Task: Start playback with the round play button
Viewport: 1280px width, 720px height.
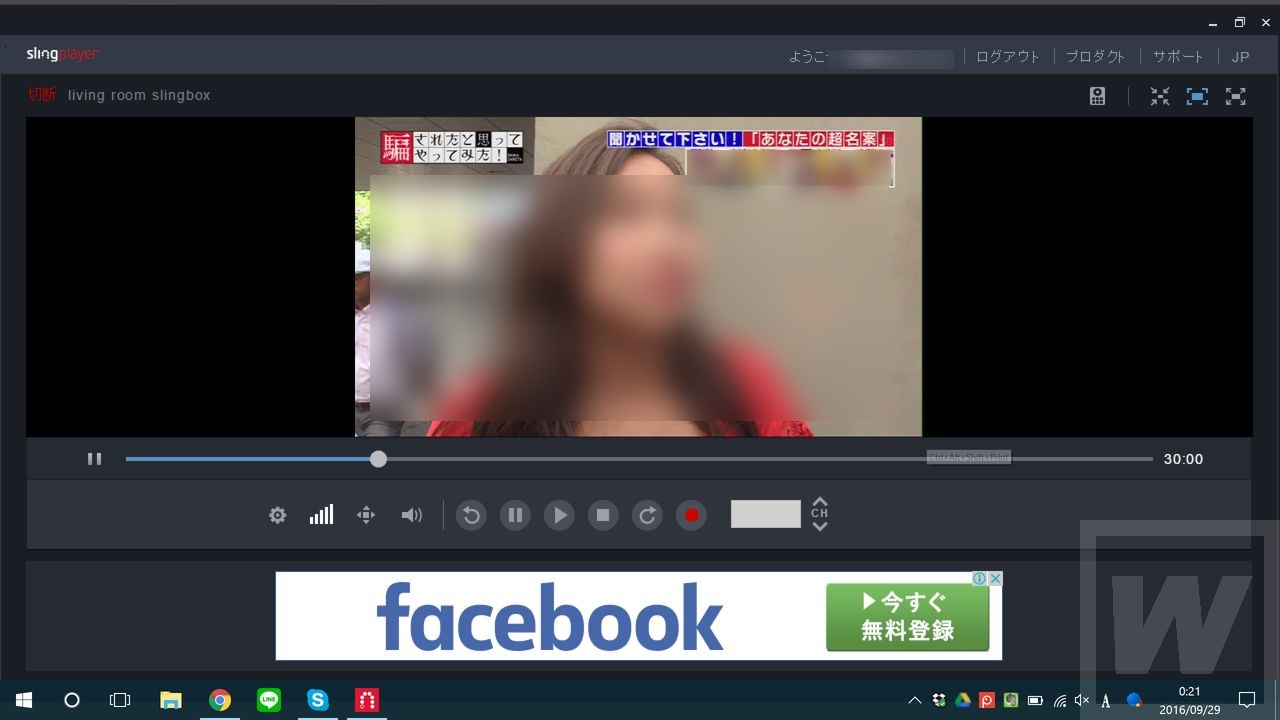Action: click(x=559, y=515)
